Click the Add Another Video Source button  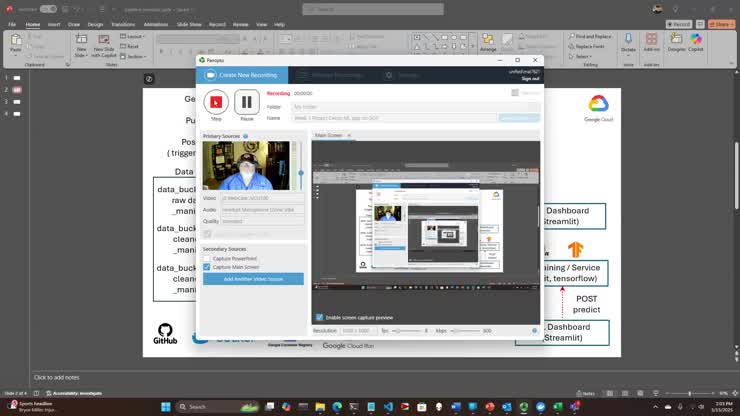pos(253,279)
